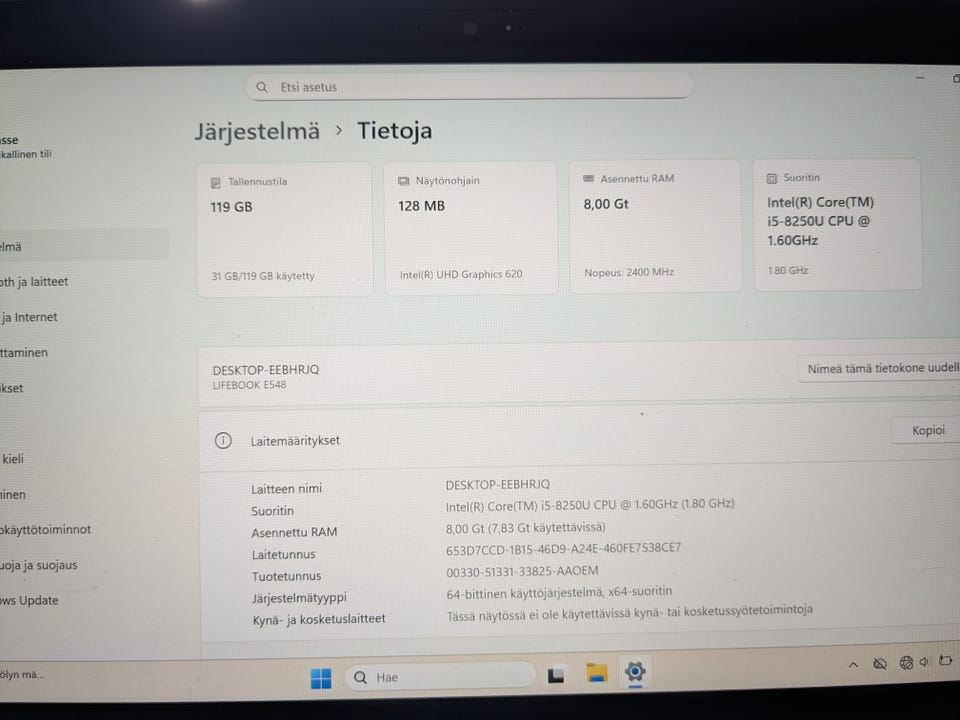Go back to Järjestelmä breadcrumb

[257, 131]
